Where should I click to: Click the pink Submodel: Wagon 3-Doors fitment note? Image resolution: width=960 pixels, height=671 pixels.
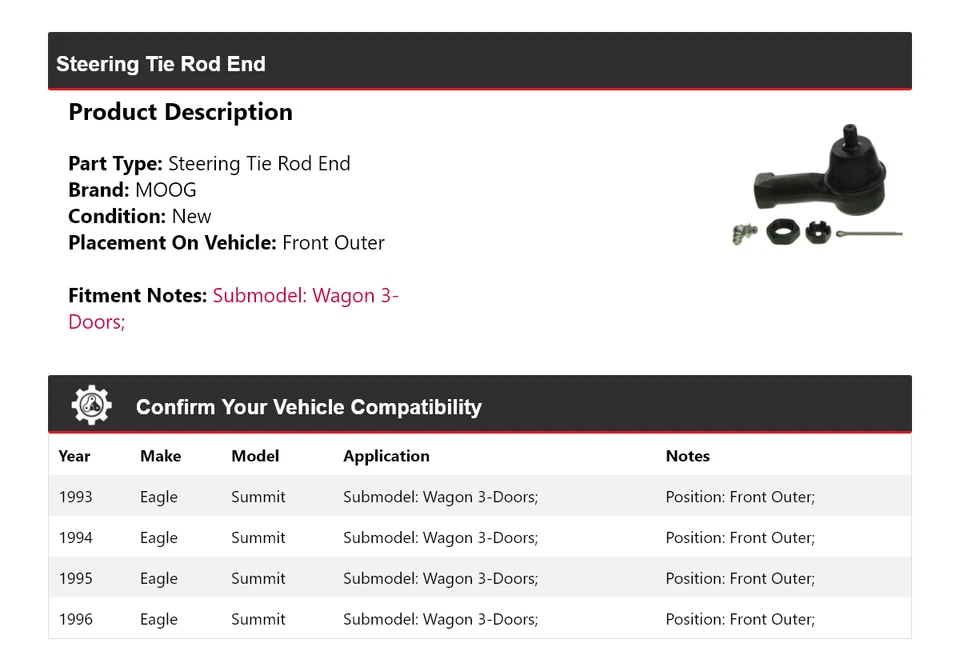coord(305,296)
